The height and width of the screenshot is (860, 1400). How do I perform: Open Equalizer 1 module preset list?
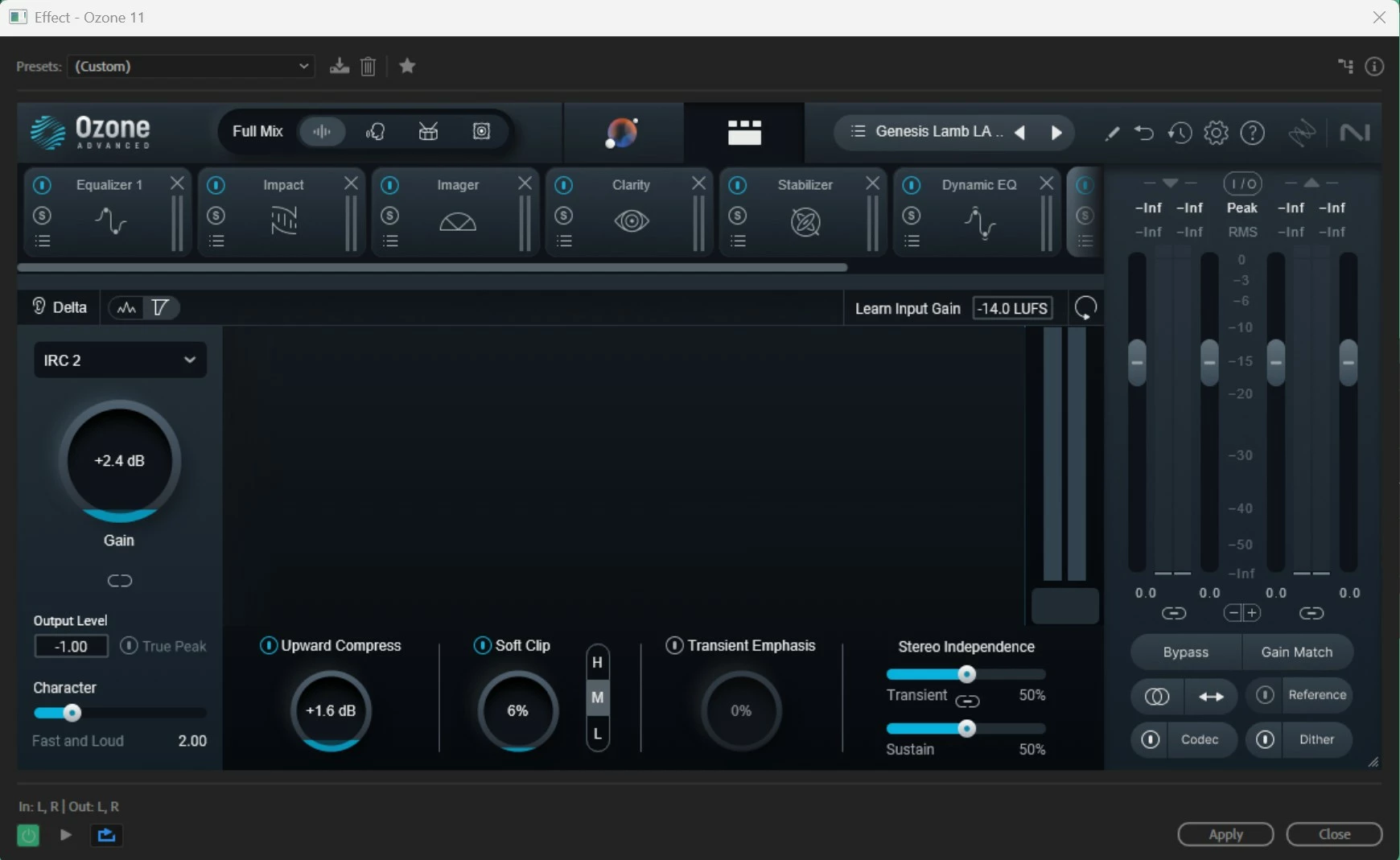43,241
